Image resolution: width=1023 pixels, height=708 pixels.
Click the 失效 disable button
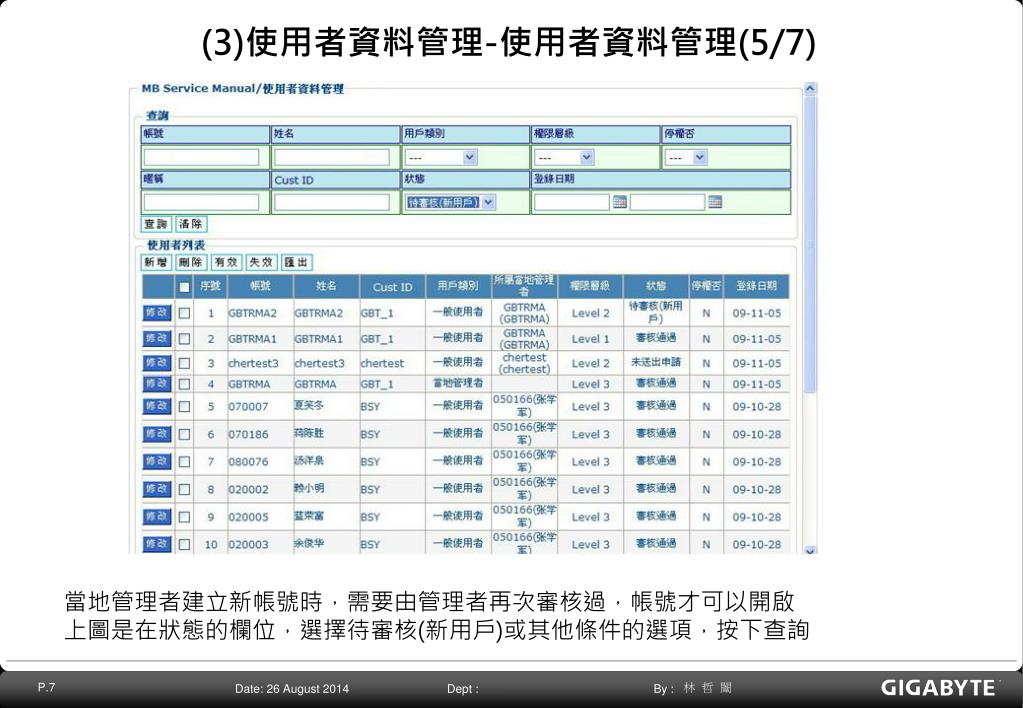[x=261, y=262]
